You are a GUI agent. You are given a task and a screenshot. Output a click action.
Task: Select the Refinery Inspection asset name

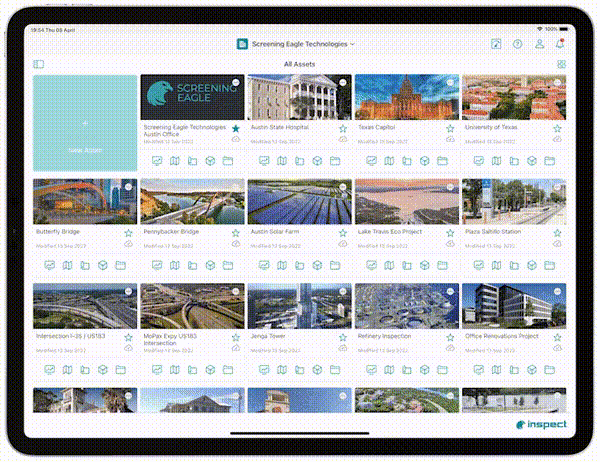click(384, 336)
